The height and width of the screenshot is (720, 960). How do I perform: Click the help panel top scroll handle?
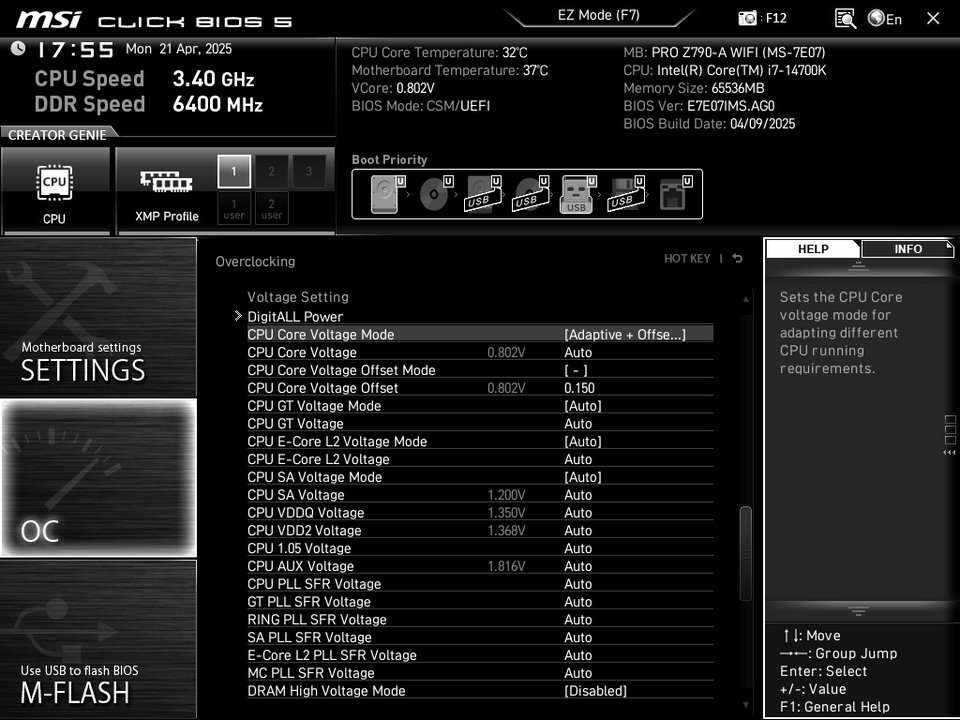tap(858, 266)
